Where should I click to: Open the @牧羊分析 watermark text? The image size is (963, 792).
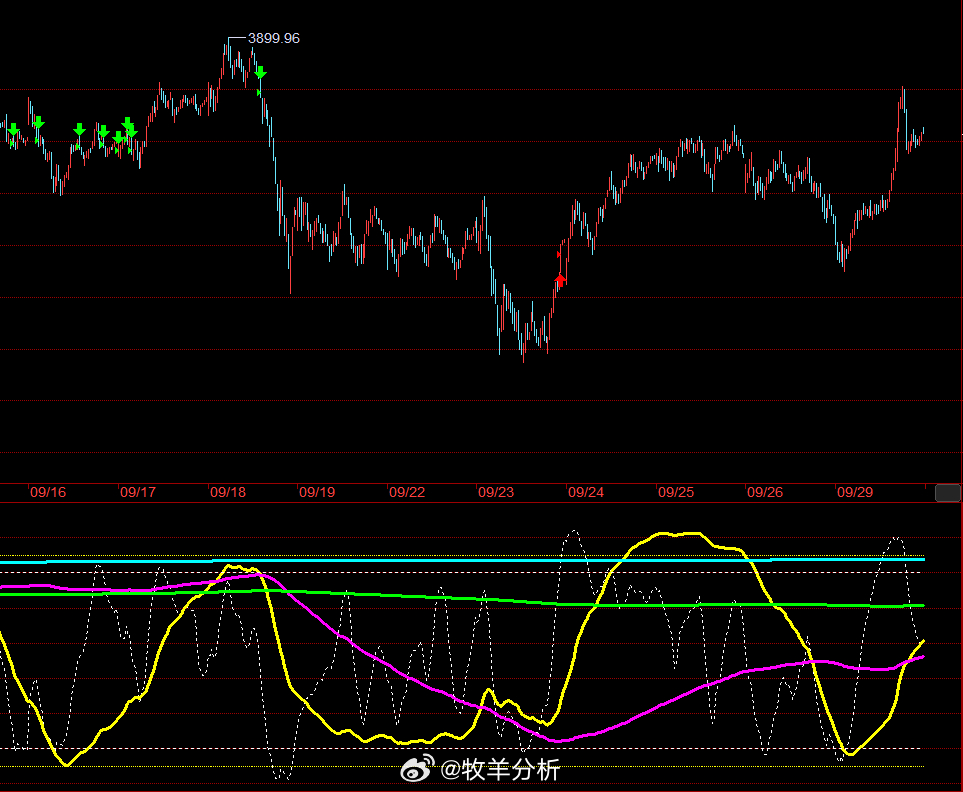point(500,769)
